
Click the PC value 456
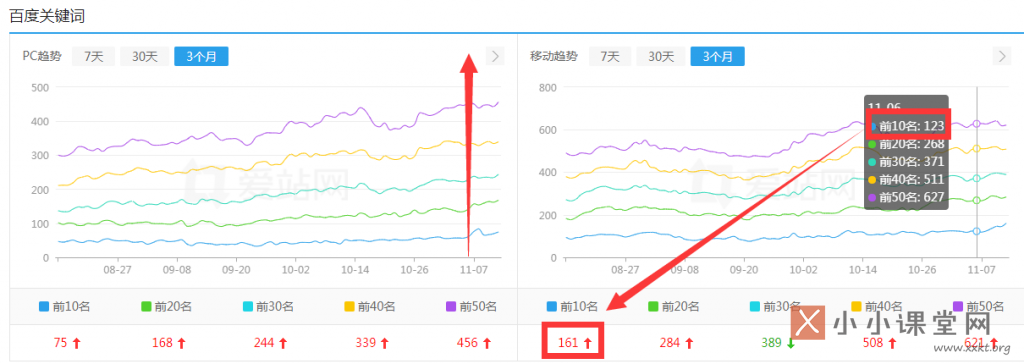(468, 342)
